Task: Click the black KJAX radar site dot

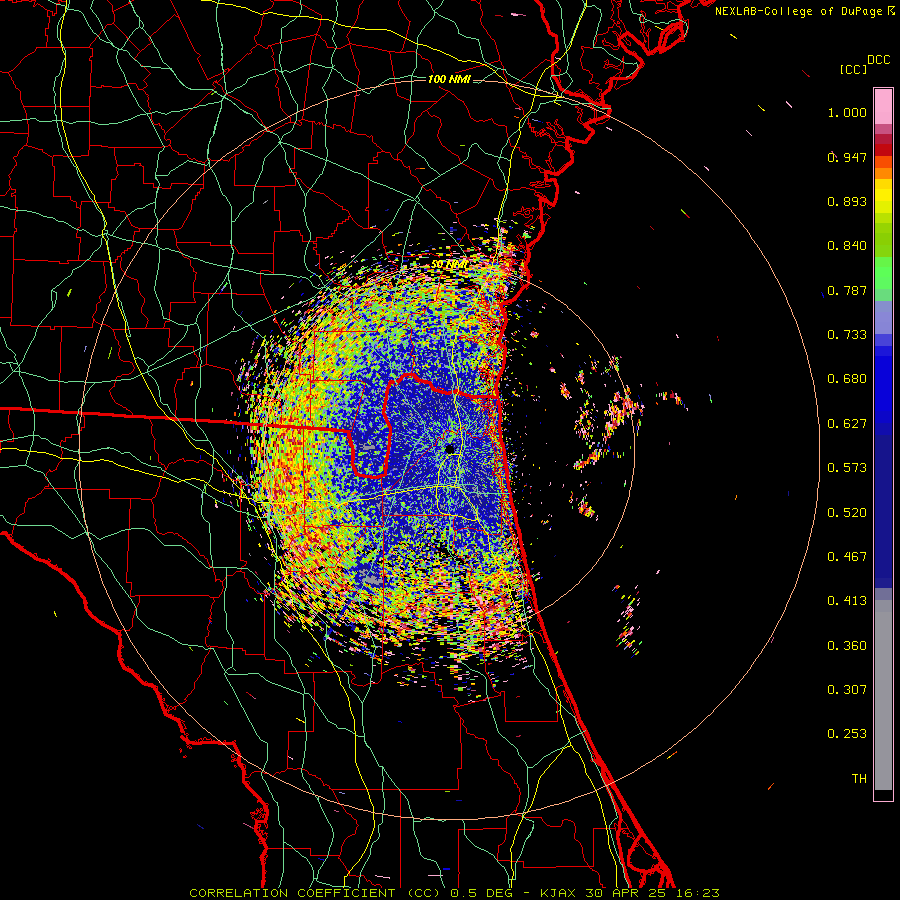Action: (x=450, y=448)
